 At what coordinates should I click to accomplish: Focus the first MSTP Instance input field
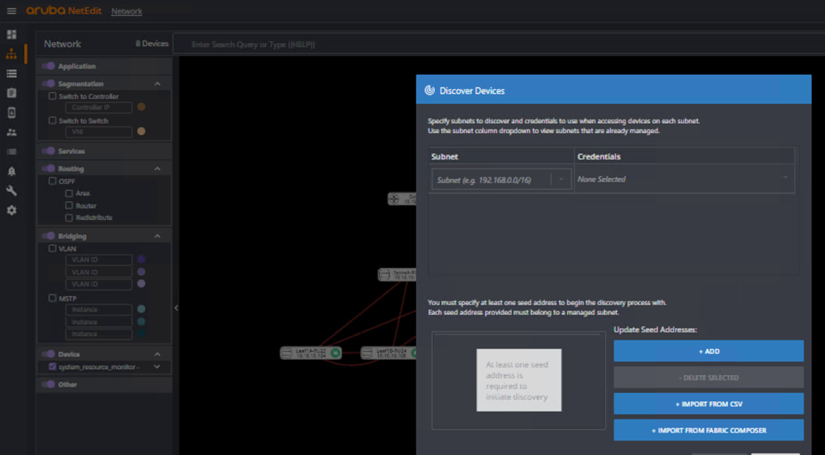(x=99, y=309)
